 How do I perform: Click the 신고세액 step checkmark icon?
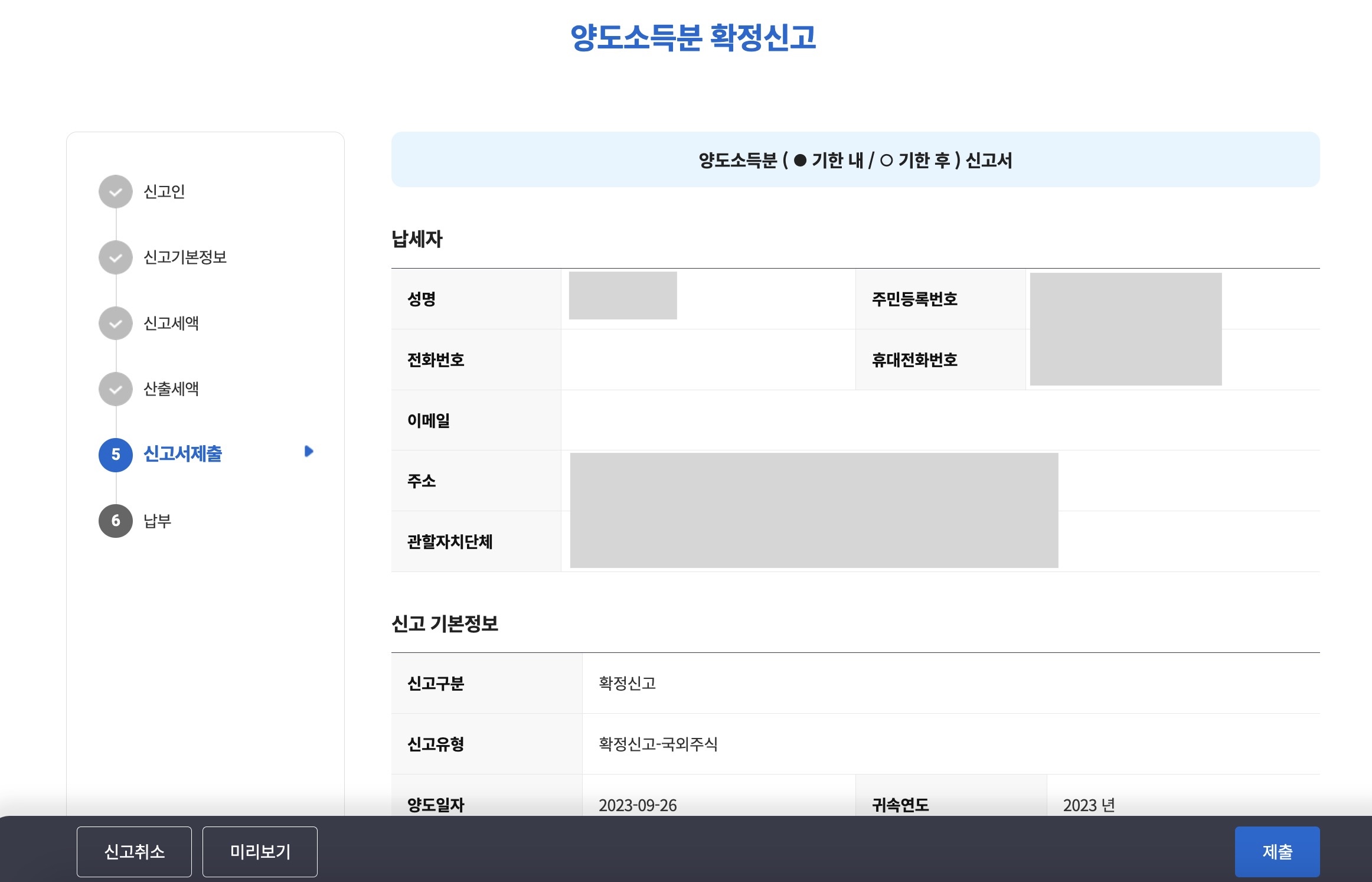116,324
